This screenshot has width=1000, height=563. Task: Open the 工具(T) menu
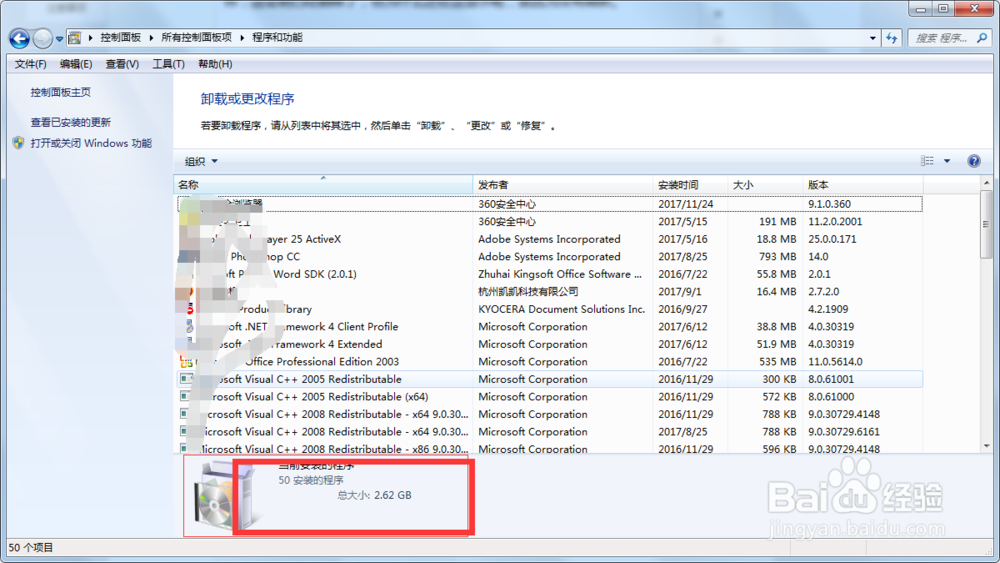point(168,64)
